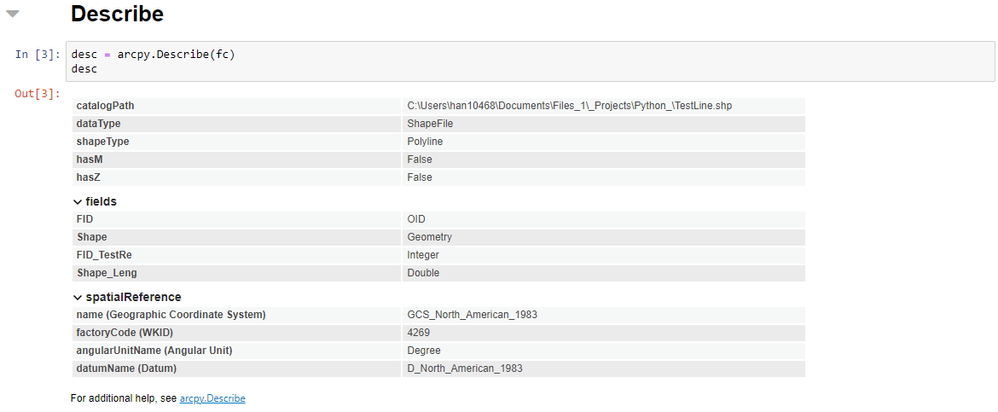The height and width of the screenshot is (412, 998).
Task: Click the Out[3] output prompt
Action: click(x=37, y=94)
